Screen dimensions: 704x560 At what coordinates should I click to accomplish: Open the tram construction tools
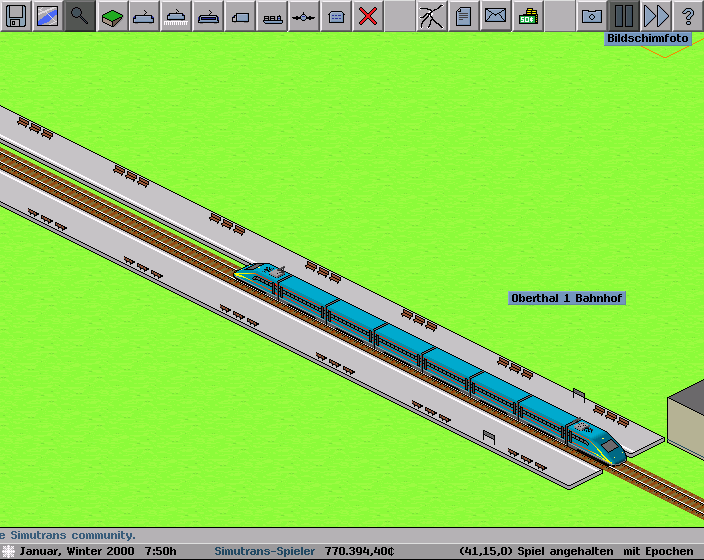tap(207, 15)
